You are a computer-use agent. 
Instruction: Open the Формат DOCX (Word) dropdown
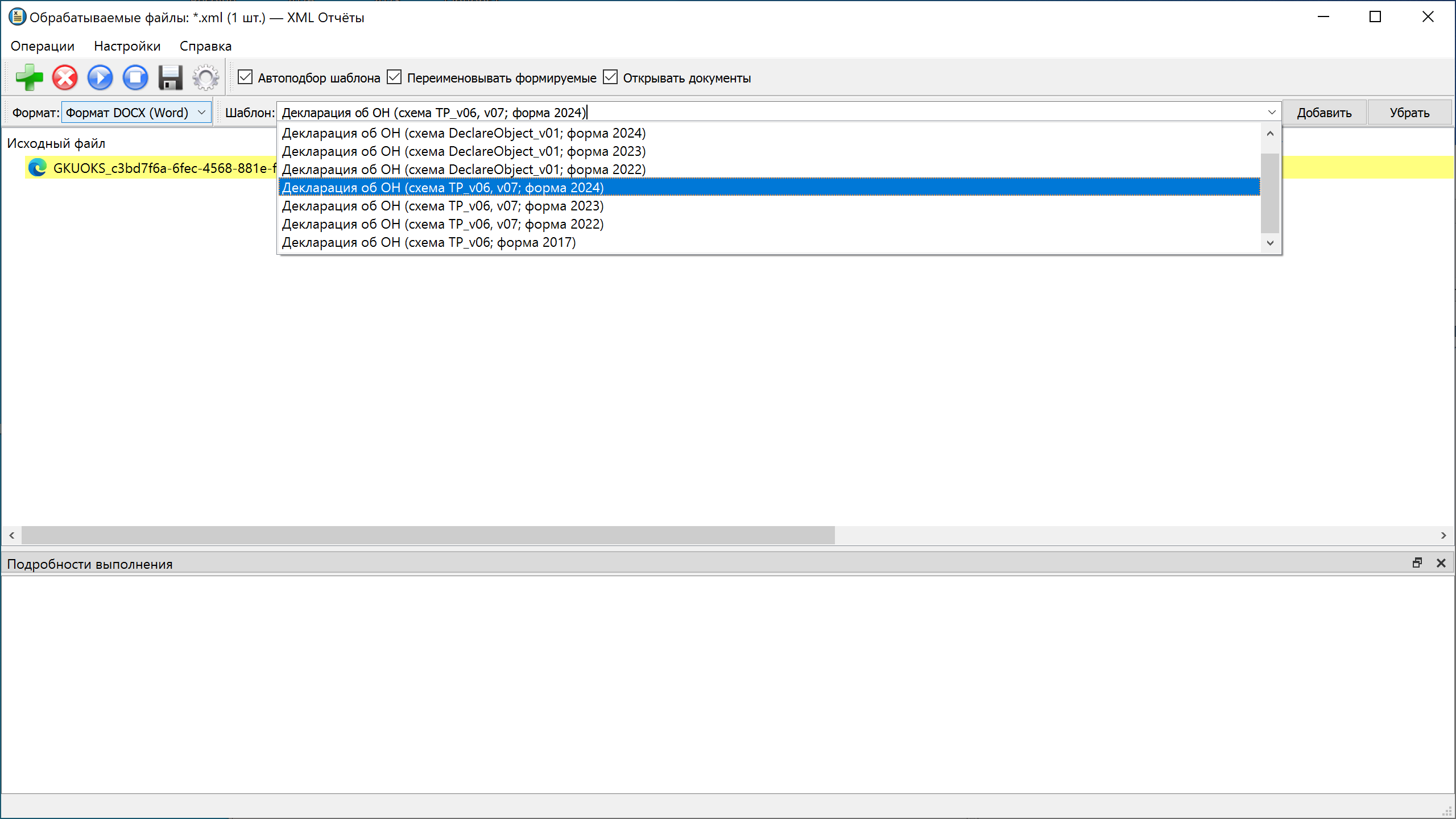(136, 113)
